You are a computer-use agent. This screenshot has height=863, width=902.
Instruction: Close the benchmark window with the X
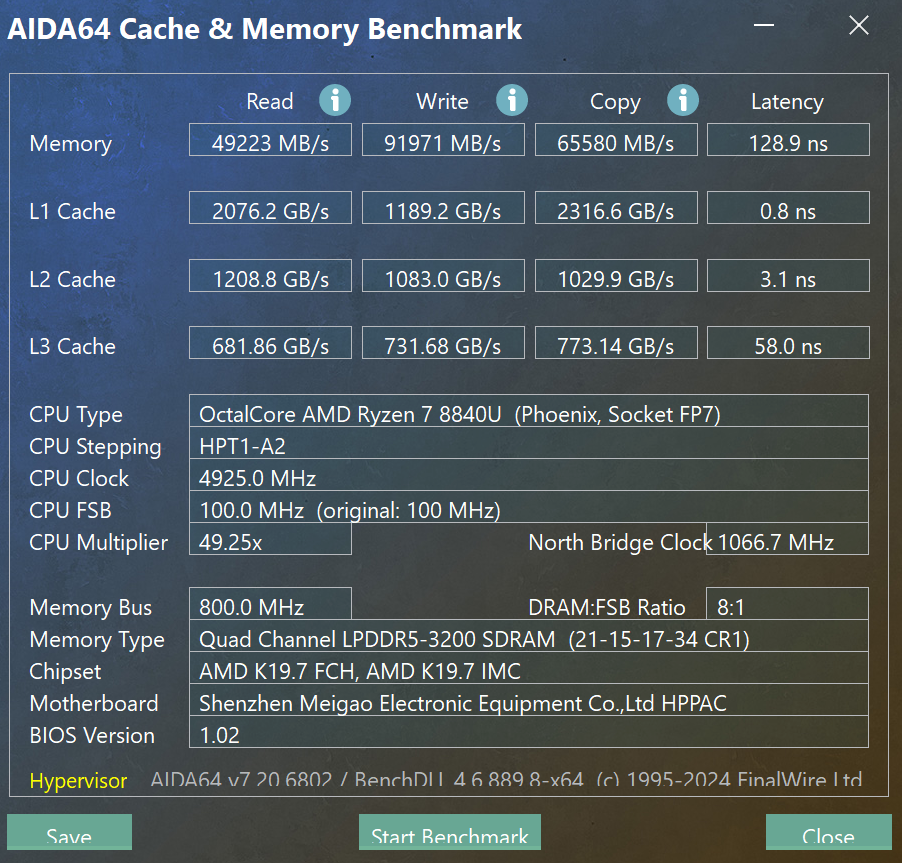[x=858, y=27]
